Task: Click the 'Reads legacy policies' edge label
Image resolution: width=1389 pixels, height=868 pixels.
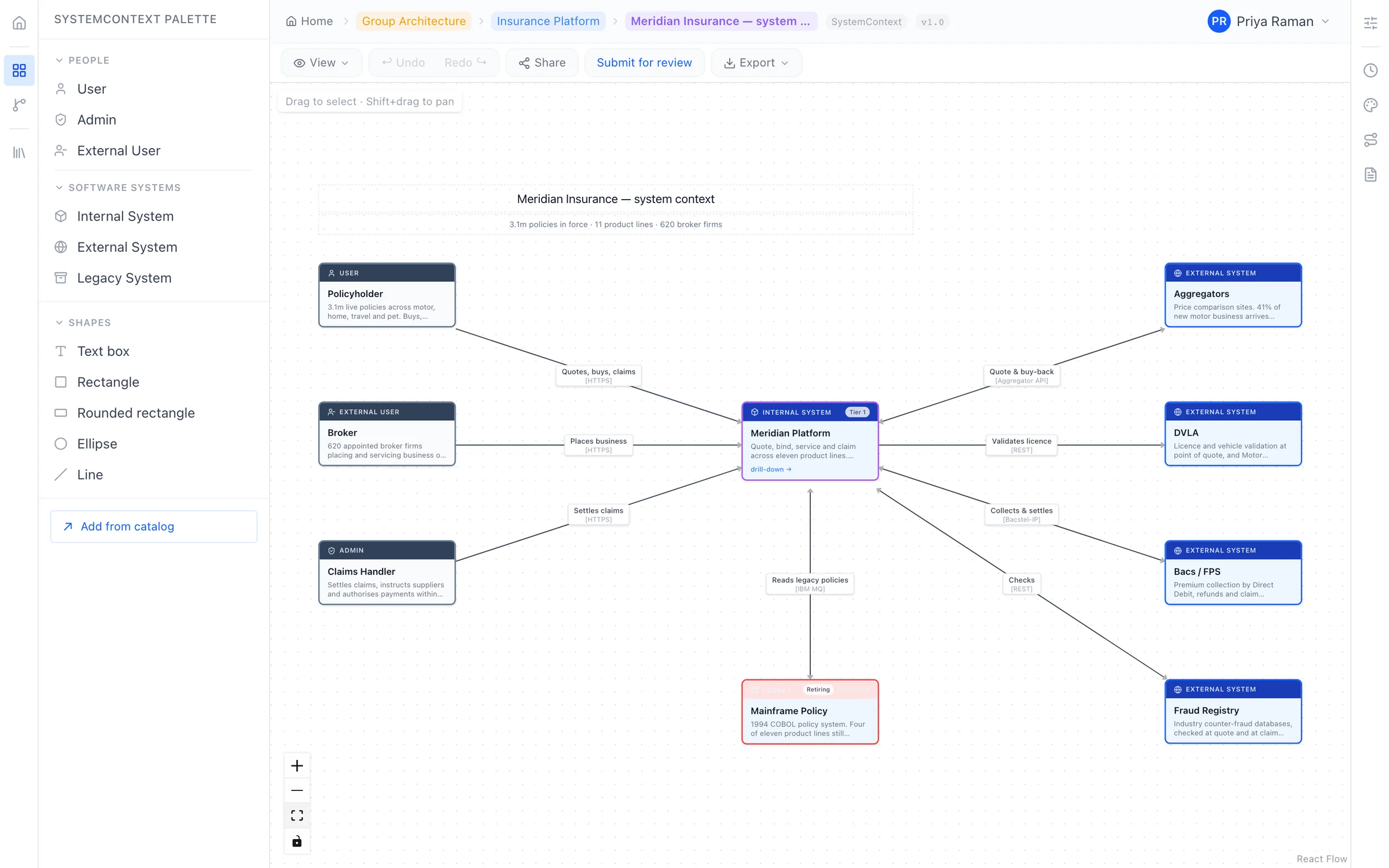Action: pos(810,584)
